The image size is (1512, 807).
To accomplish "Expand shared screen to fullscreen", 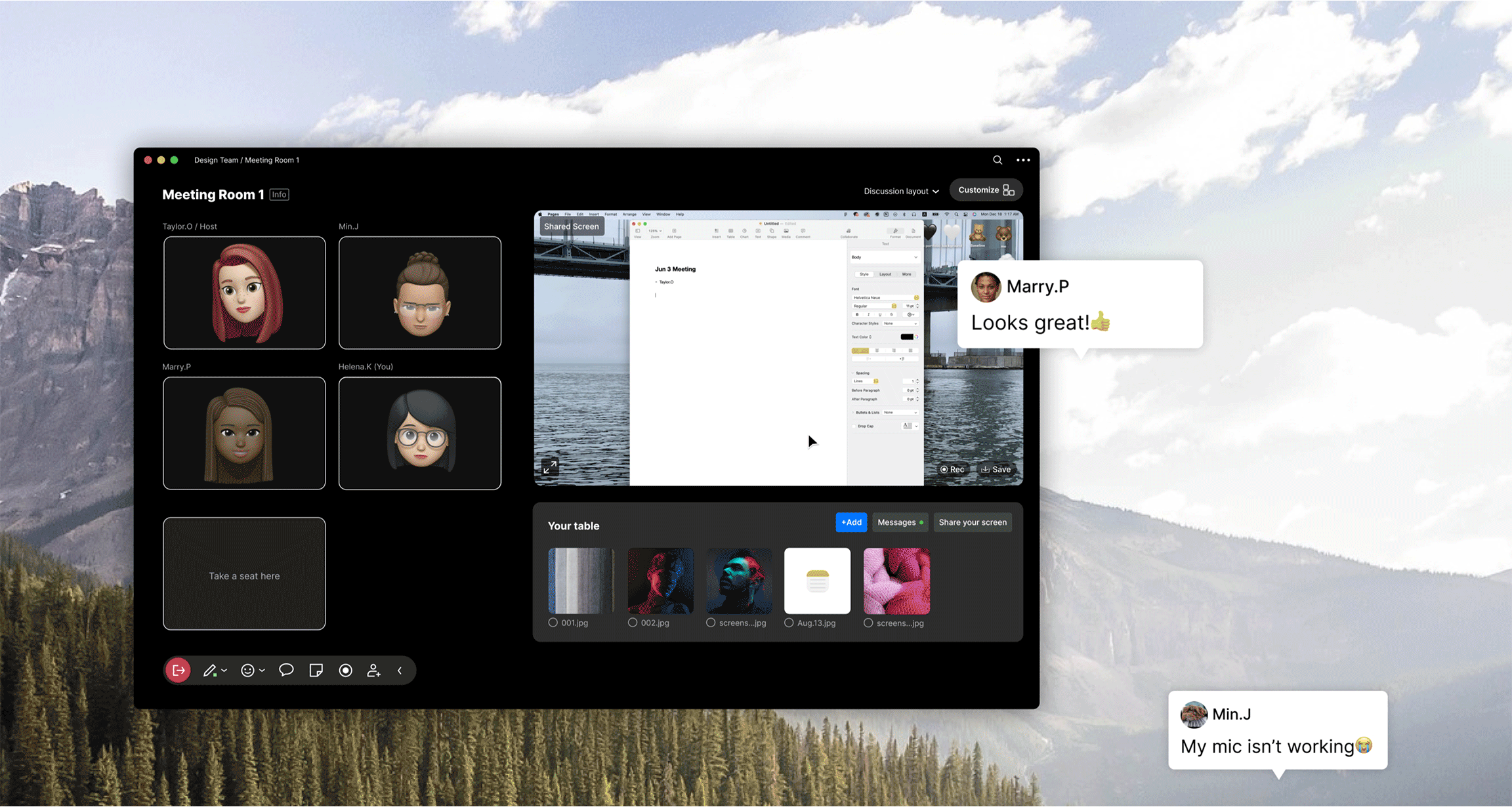I will point(550,467).
